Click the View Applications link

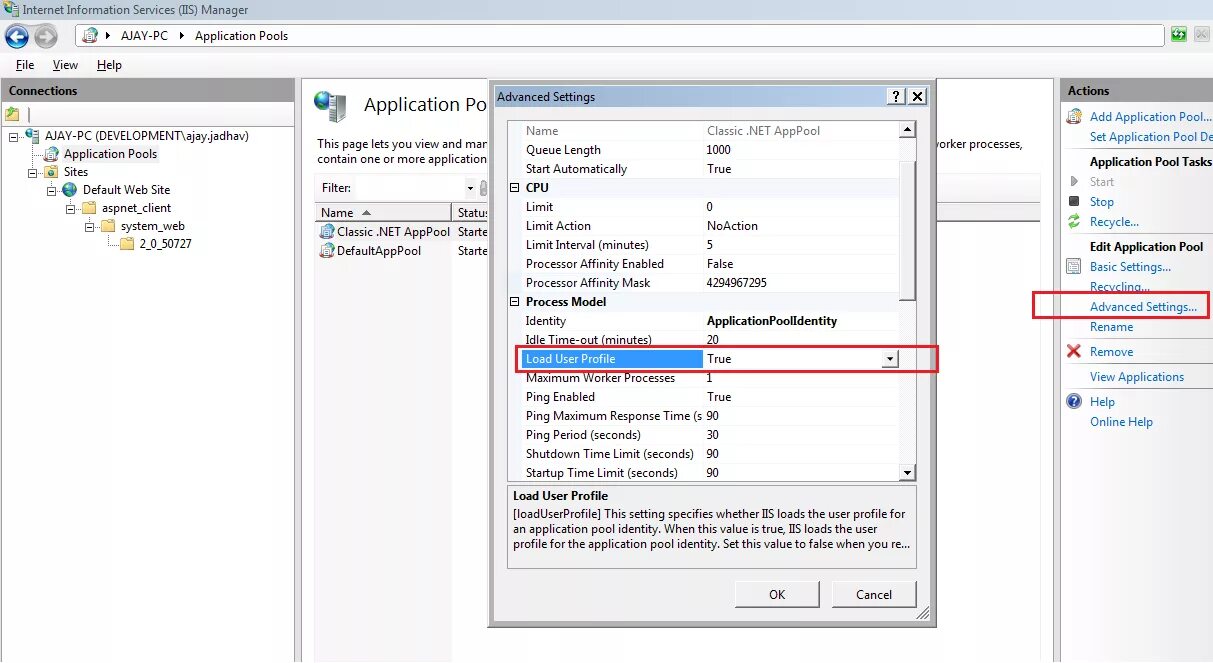[1137, 377]
